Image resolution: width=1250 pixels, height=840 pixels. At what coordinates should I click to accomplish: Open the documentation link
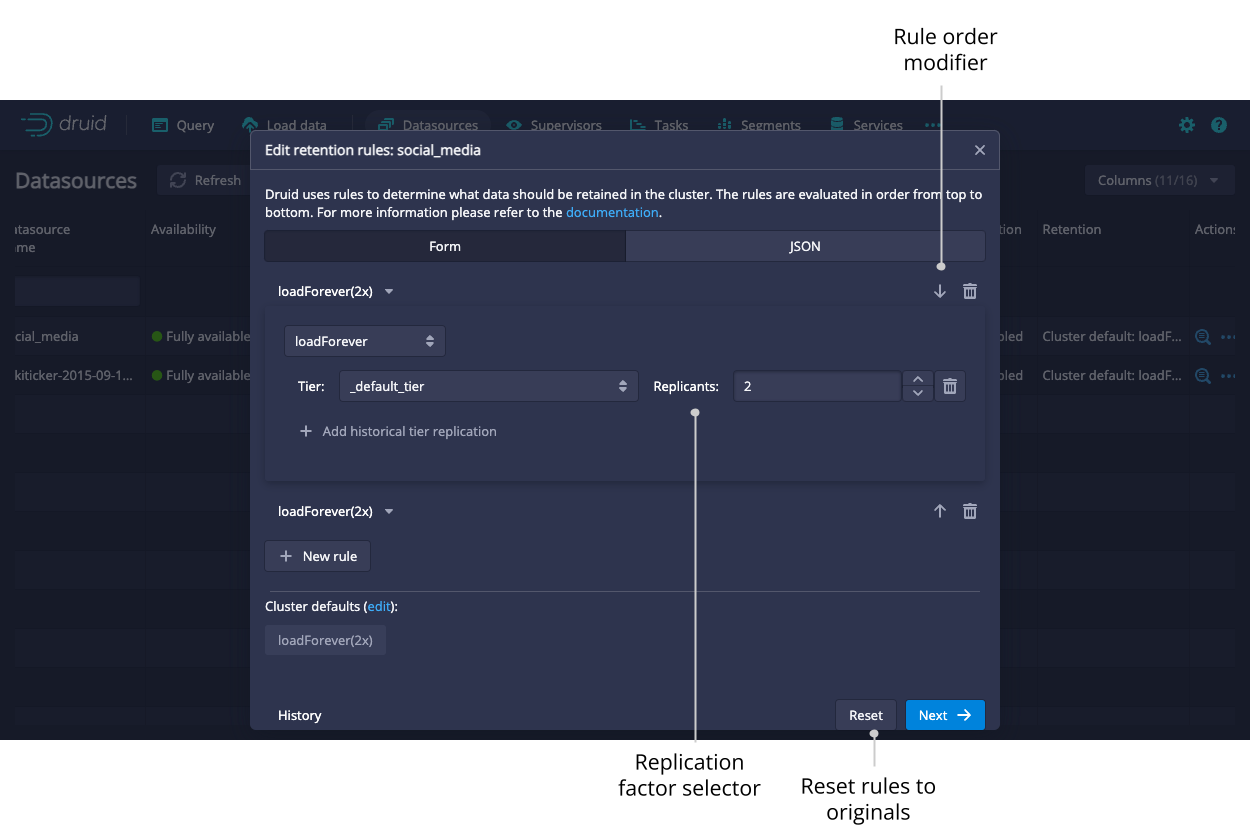click(612, 212)
